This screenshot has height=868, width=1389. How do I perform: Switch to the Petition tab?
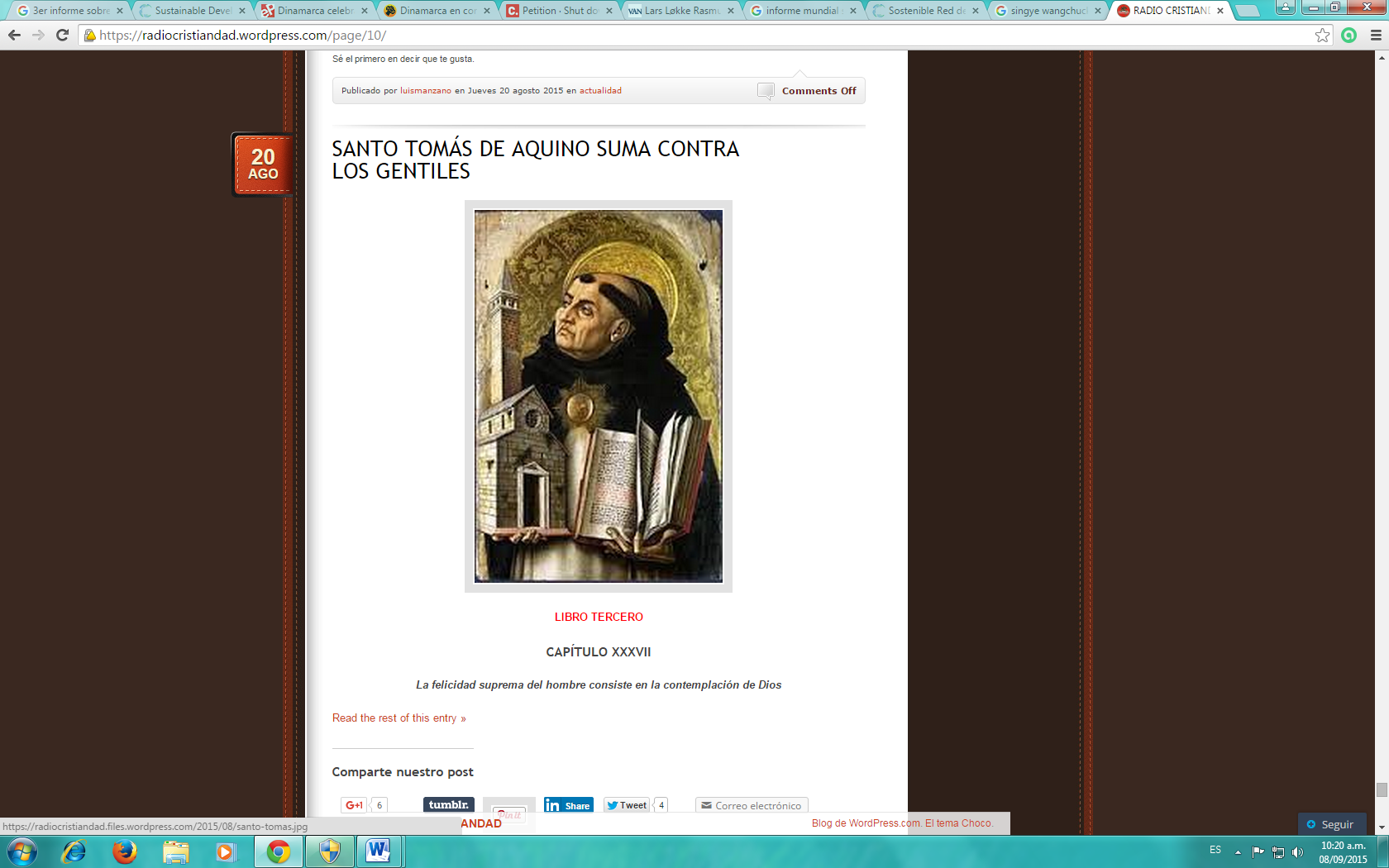coord(558,11)
